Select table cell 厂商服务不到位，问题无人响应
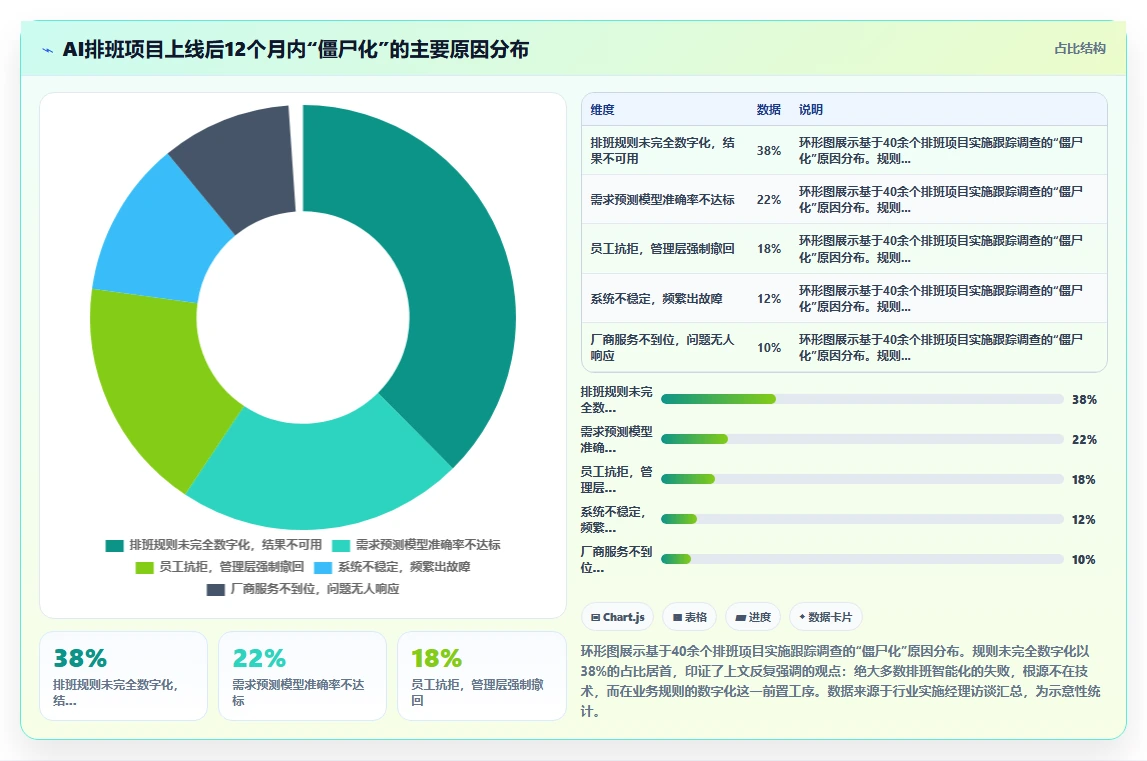 click(x=663, y=348)
